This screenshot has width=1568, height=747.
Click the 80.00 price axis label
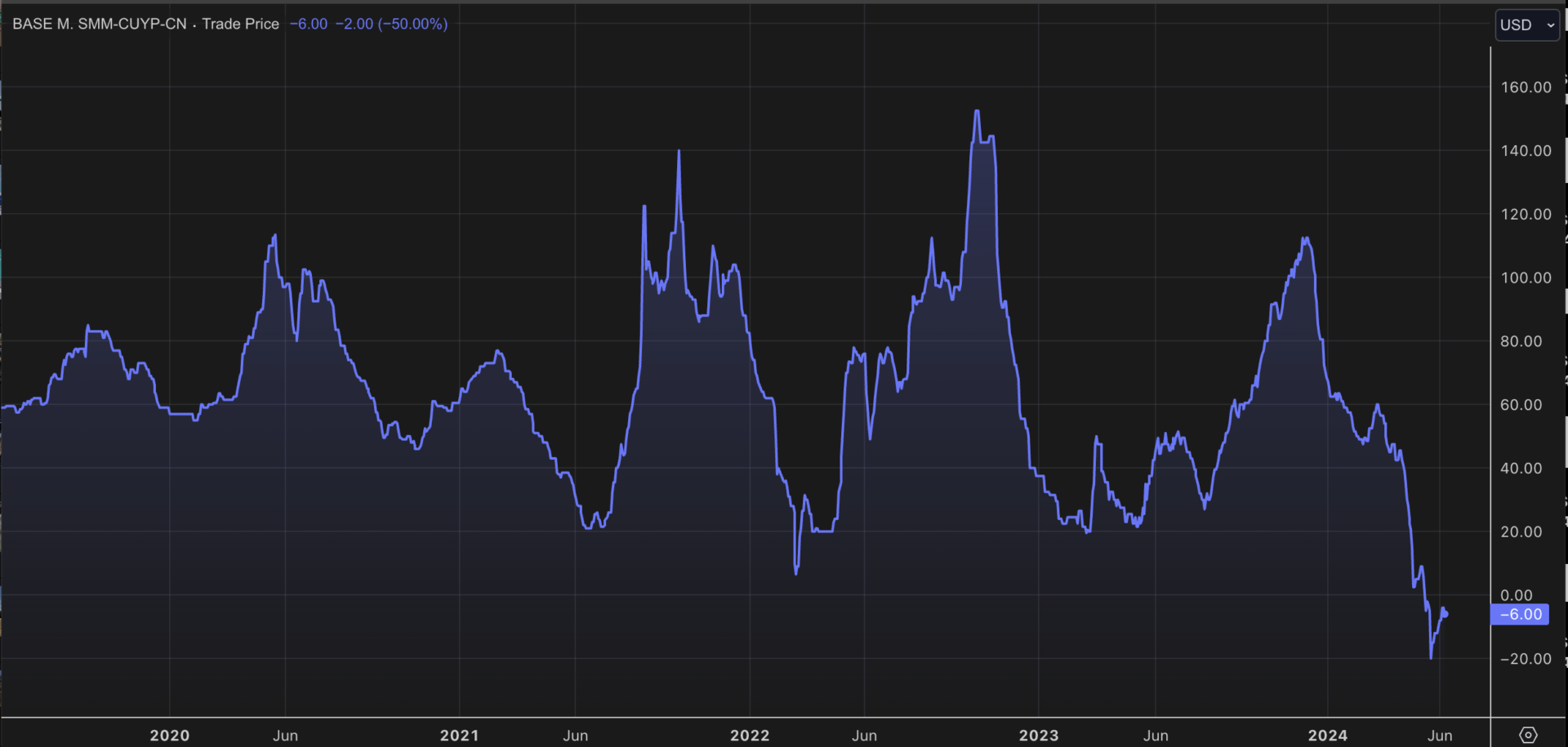1521,341
